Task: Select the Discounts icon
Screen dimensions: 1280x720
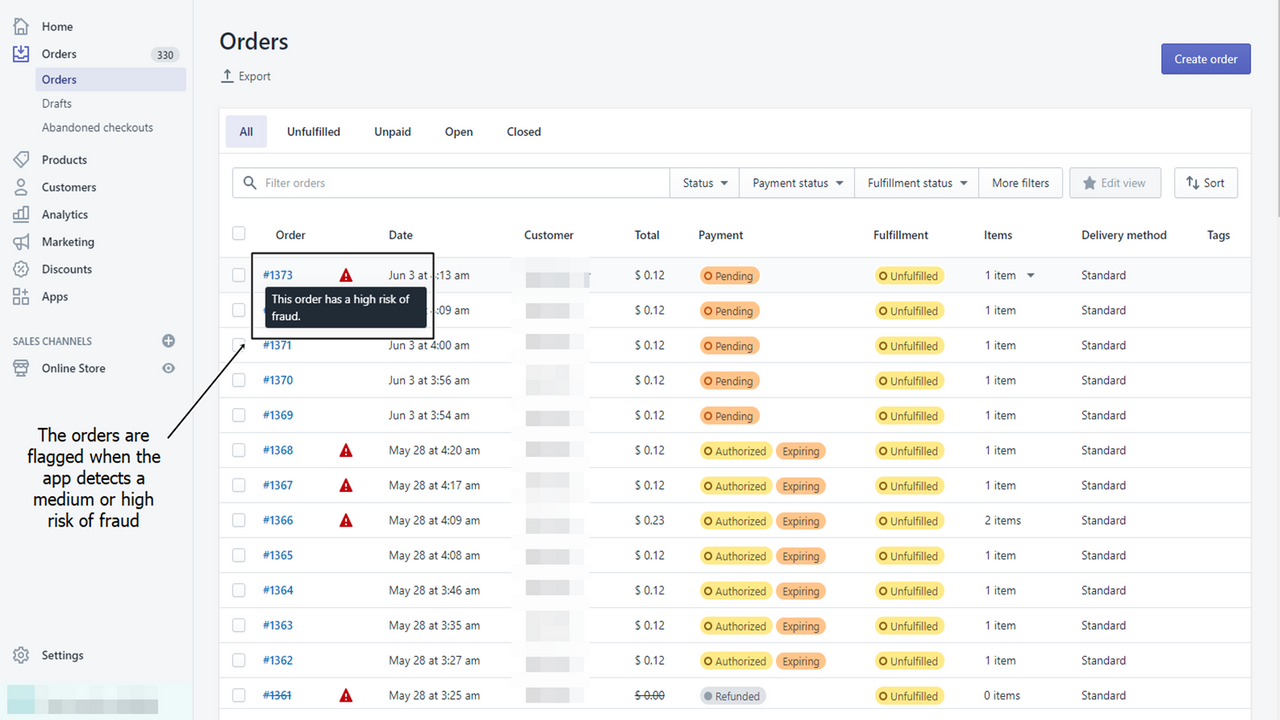Action: [21, 268]
